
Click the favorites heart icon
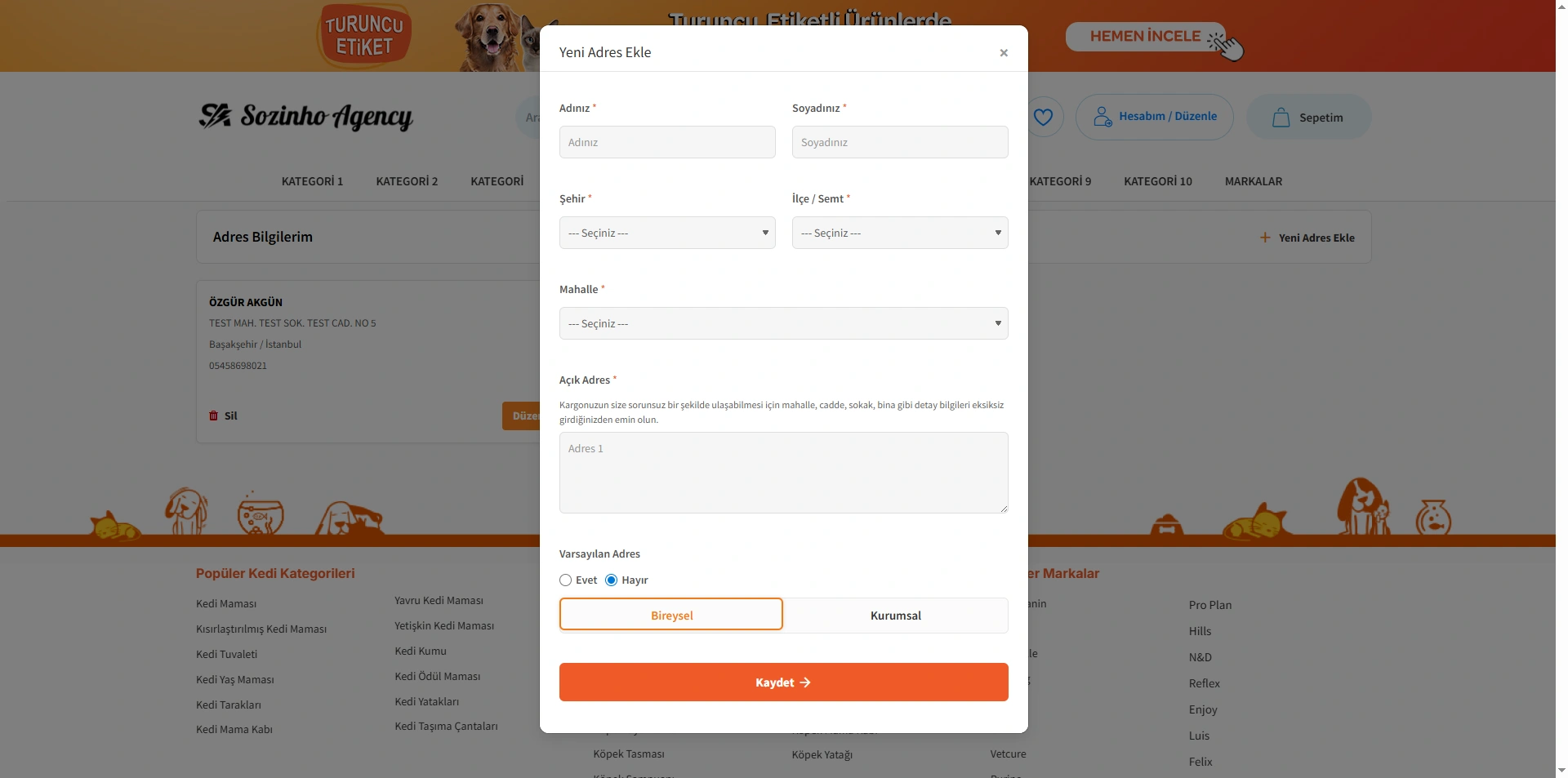tap(1043, 117)
